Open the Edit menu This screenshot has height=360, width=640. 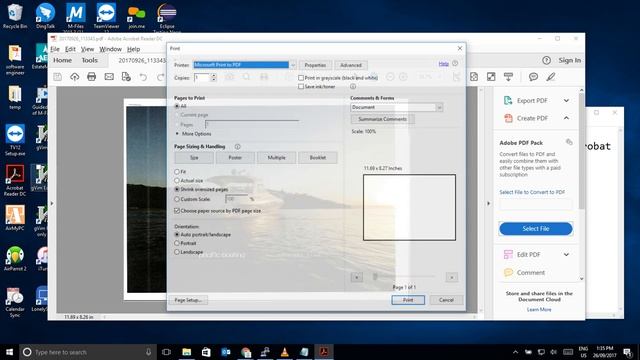(x=70, y=49)
